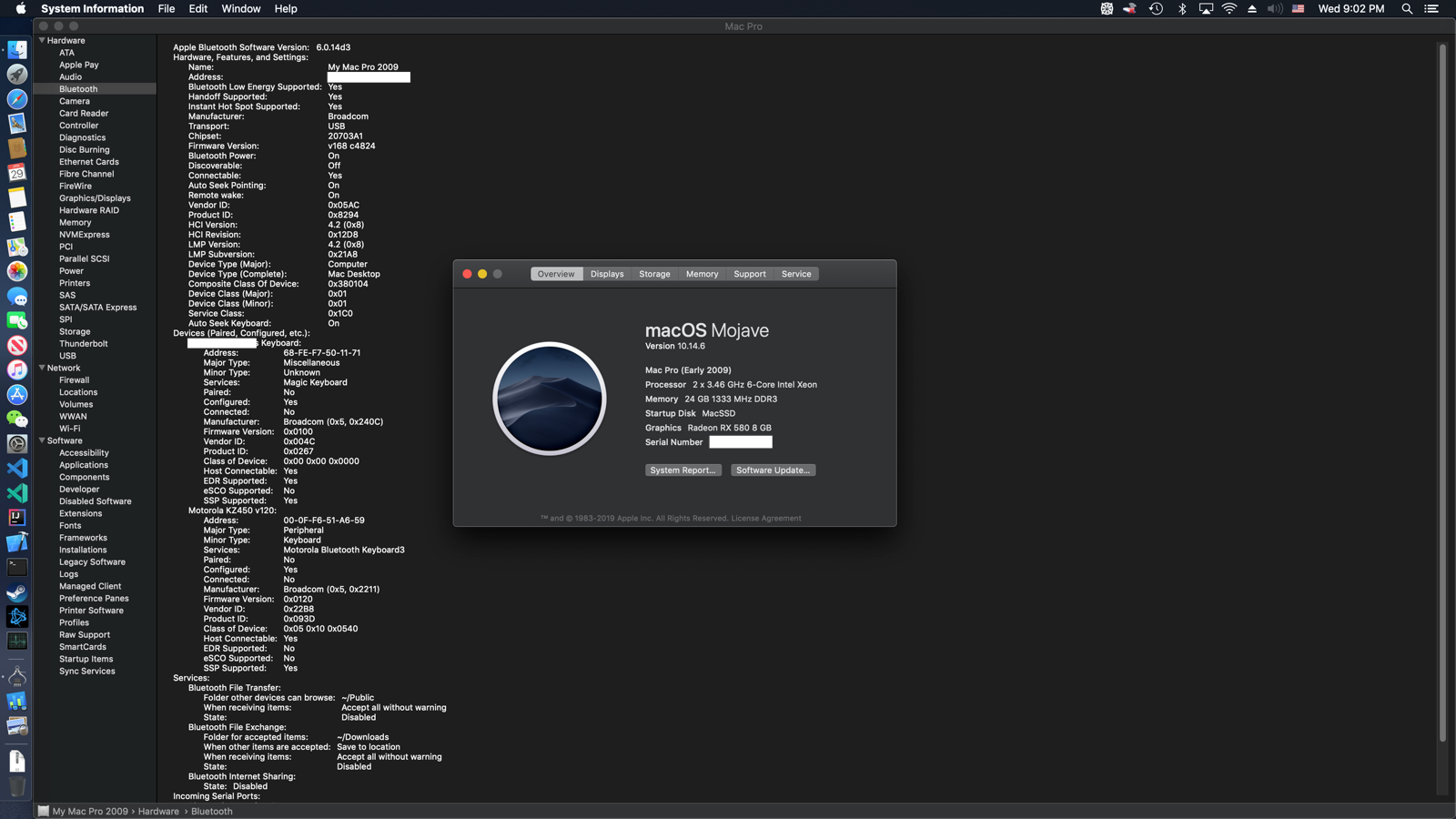Open Steam in the dock
The height and width of the screenshot is (819, 1456).
pos(17,591)
